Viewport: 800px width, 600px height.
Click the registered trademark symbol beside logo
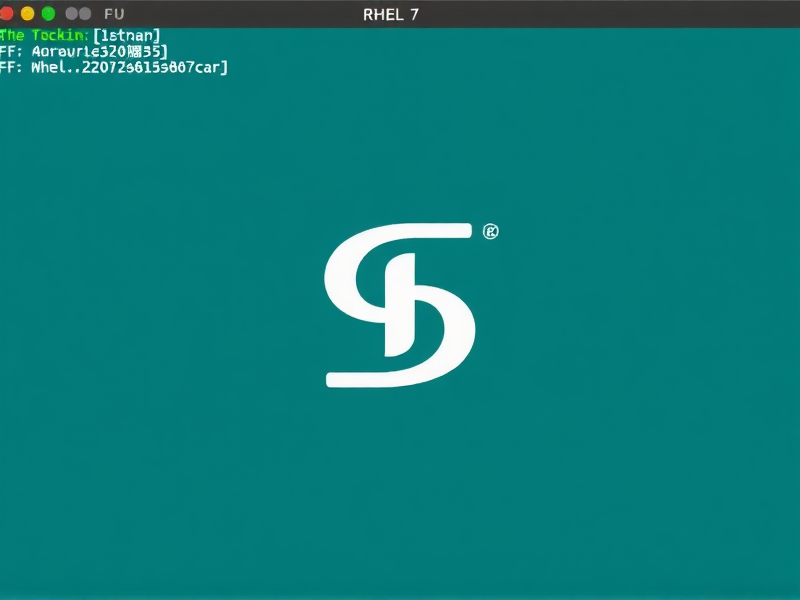(490, 232)
